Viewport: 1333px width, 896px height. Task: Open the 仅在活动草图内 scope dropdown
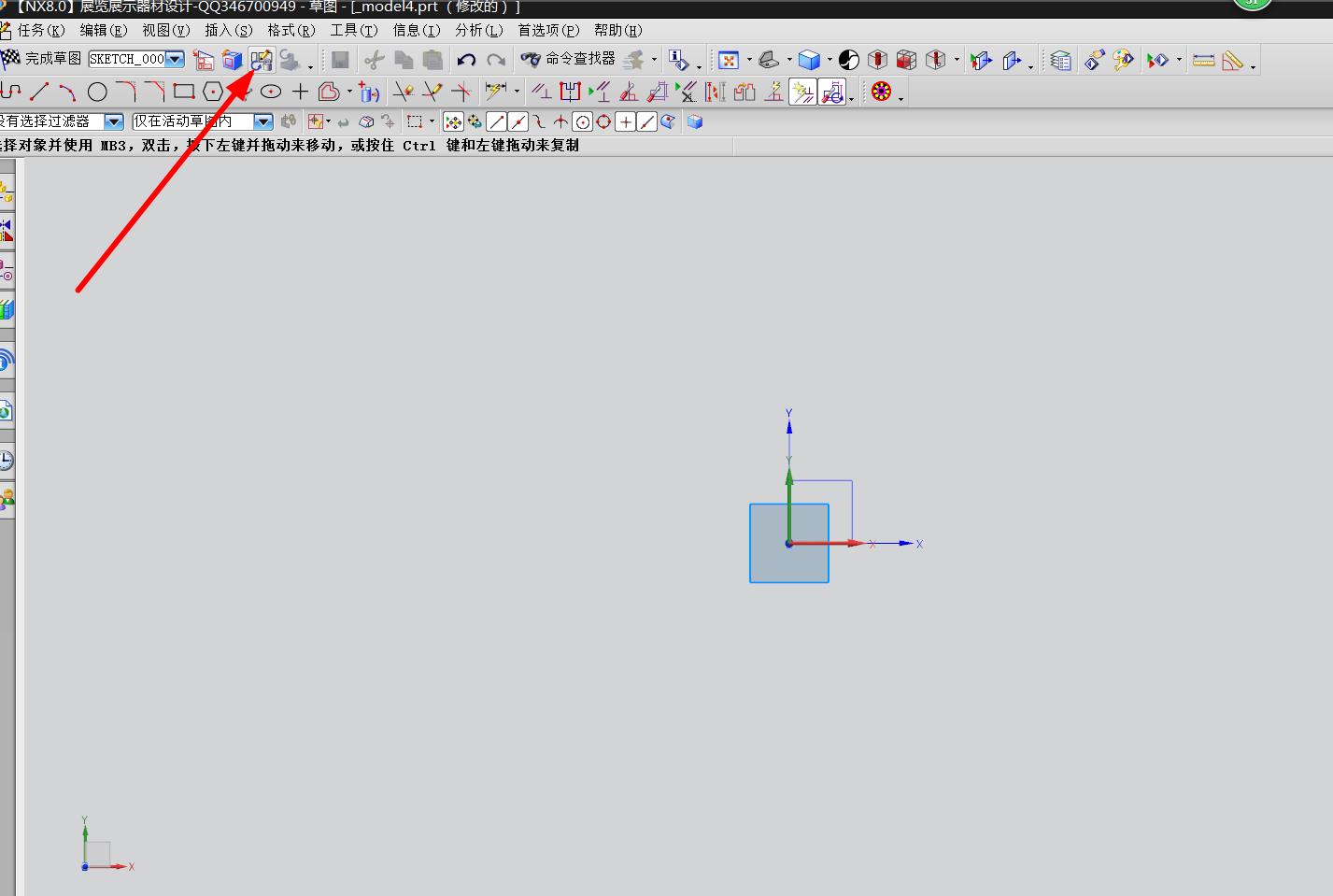tap(263, 121)
